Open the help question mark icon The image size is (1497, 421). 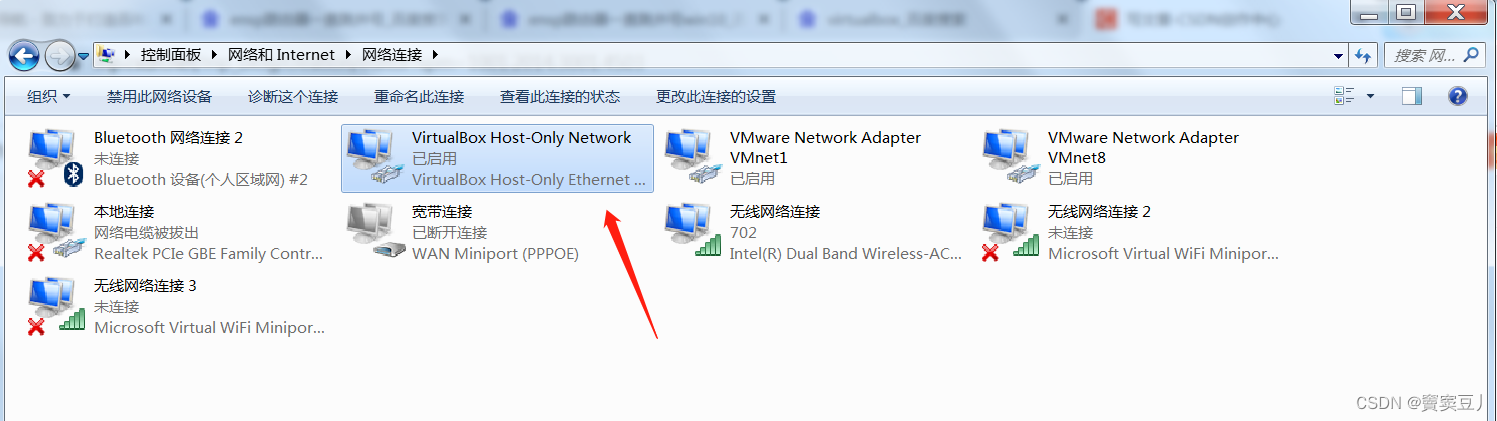pos(1457,96)
